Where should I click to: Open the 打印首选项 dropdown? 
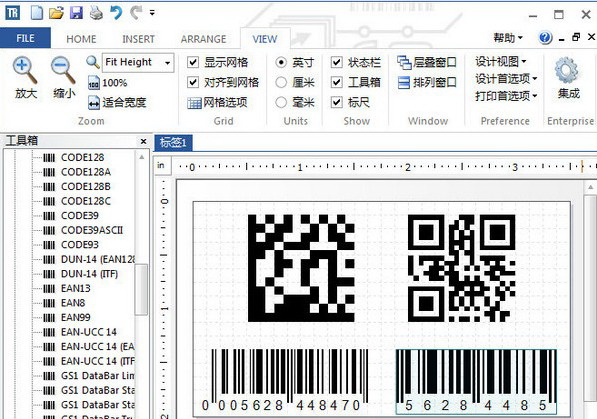pyautogui.click(x=506, y=96)
